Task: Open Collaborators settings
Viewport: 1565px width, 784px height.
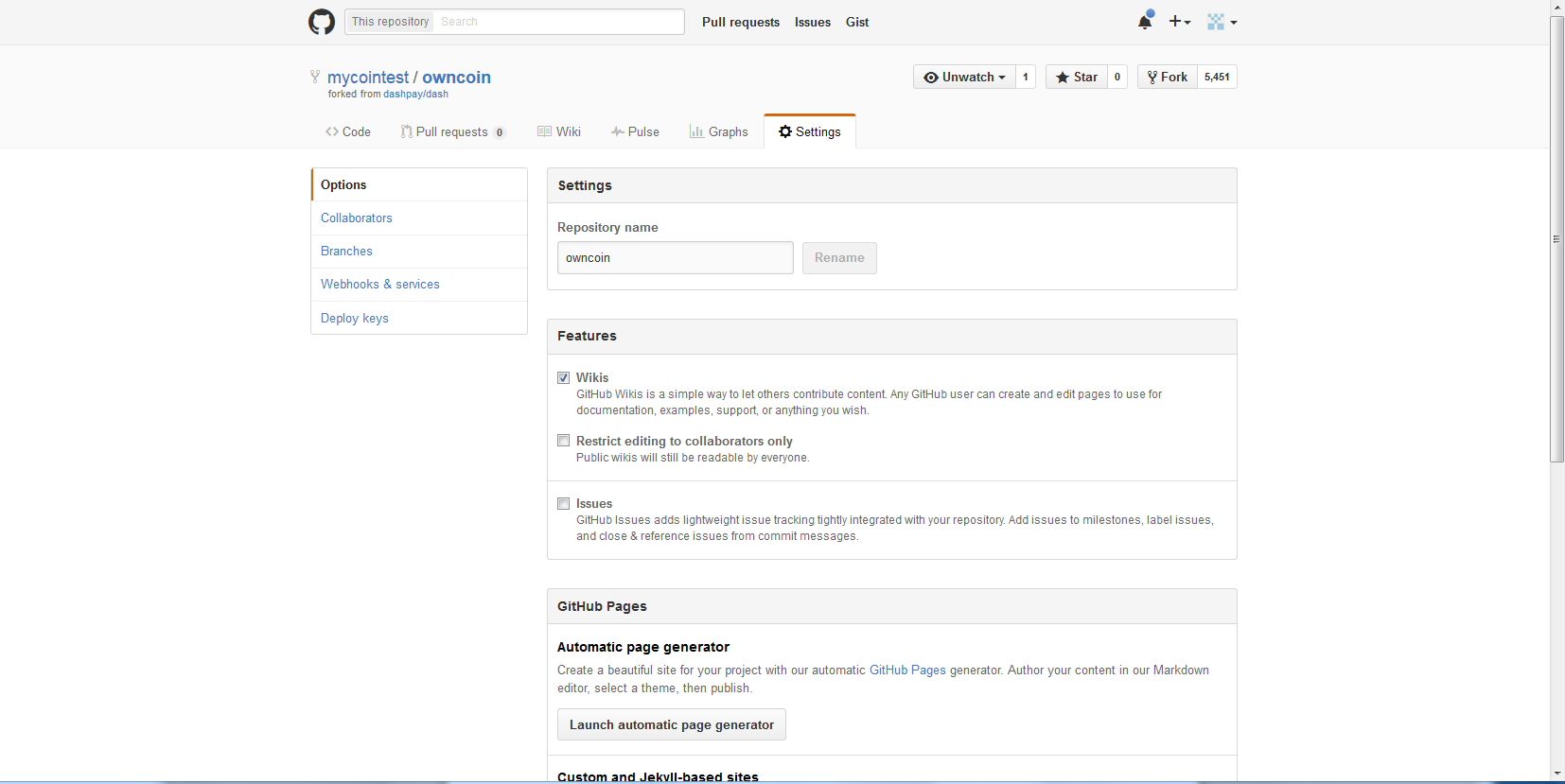Action: point(419,218)
